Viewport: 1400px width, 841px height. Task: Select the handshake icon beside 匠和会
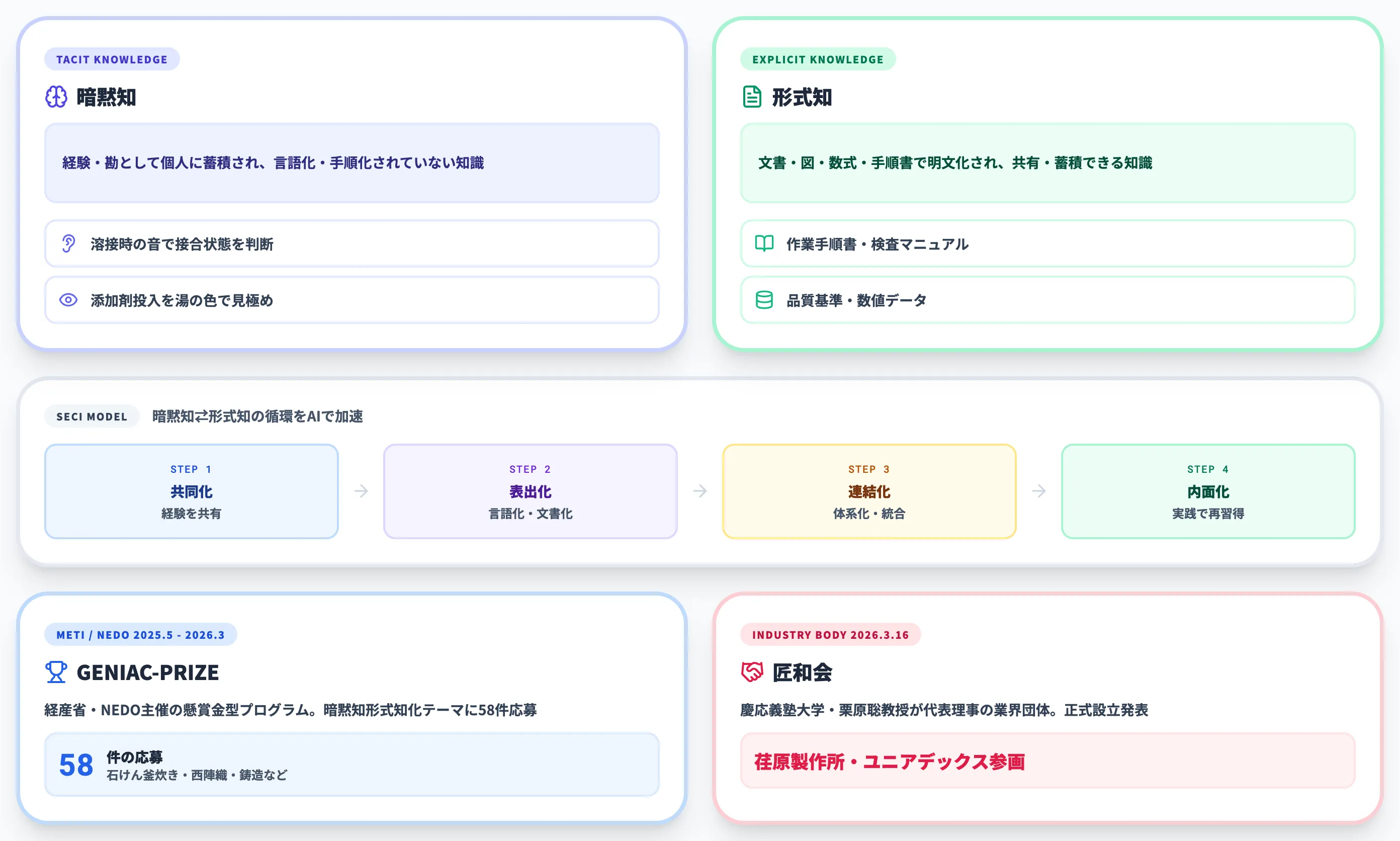pyautogui.click(x=752, y=672)
